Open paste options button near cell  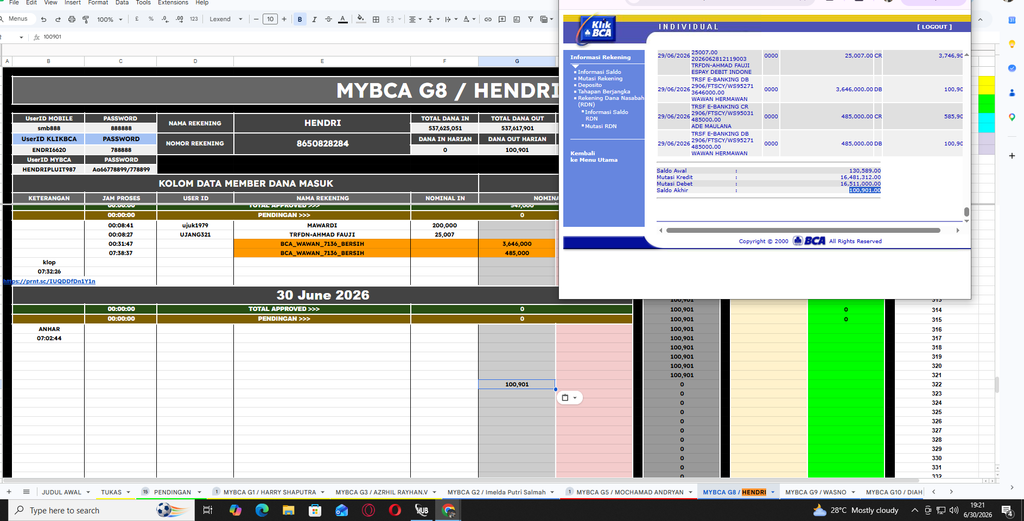click(x=569, y=398)
